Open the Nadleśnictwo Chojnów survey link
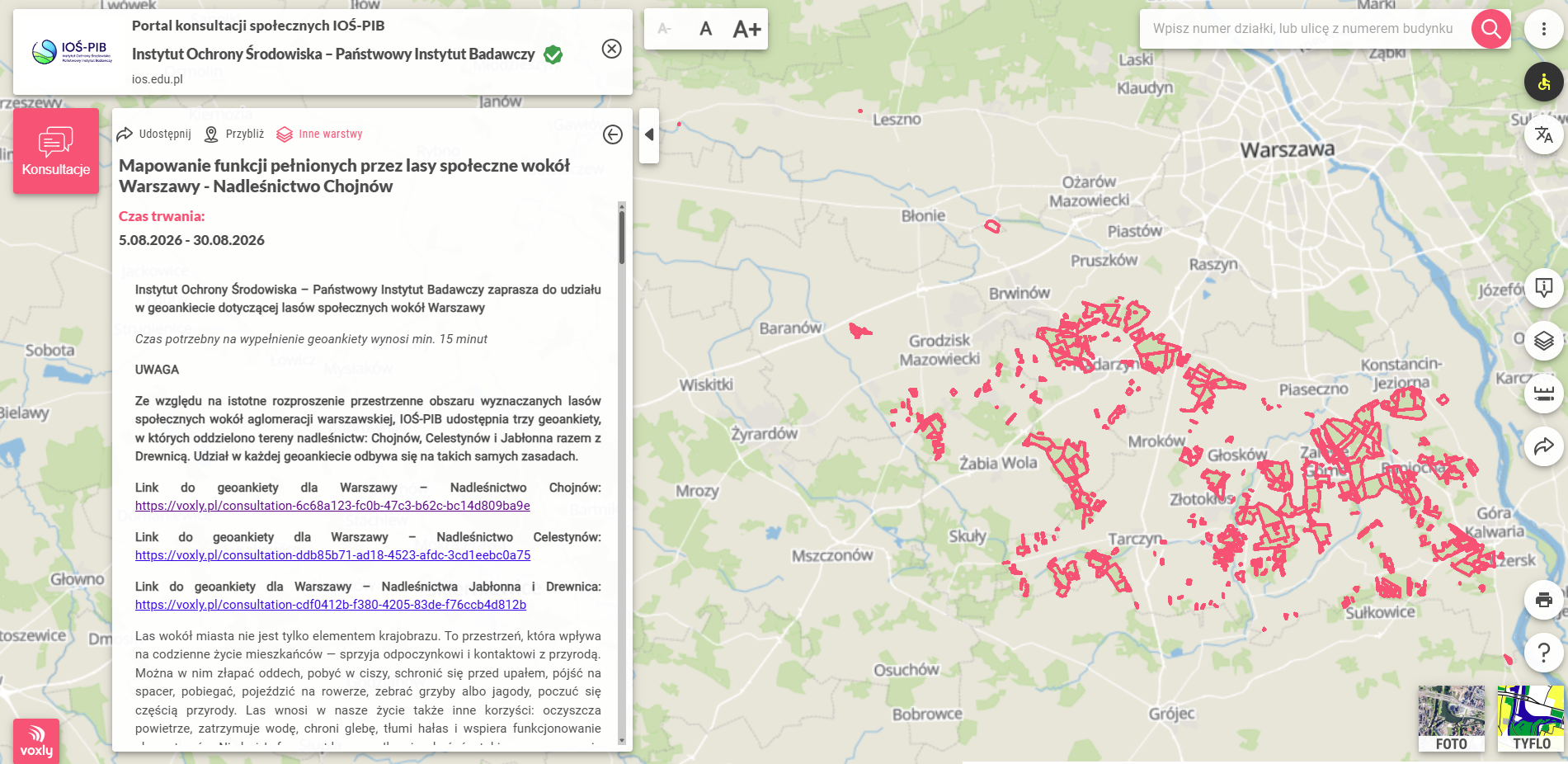1568x764 pixels. click(x=332, y=506)
